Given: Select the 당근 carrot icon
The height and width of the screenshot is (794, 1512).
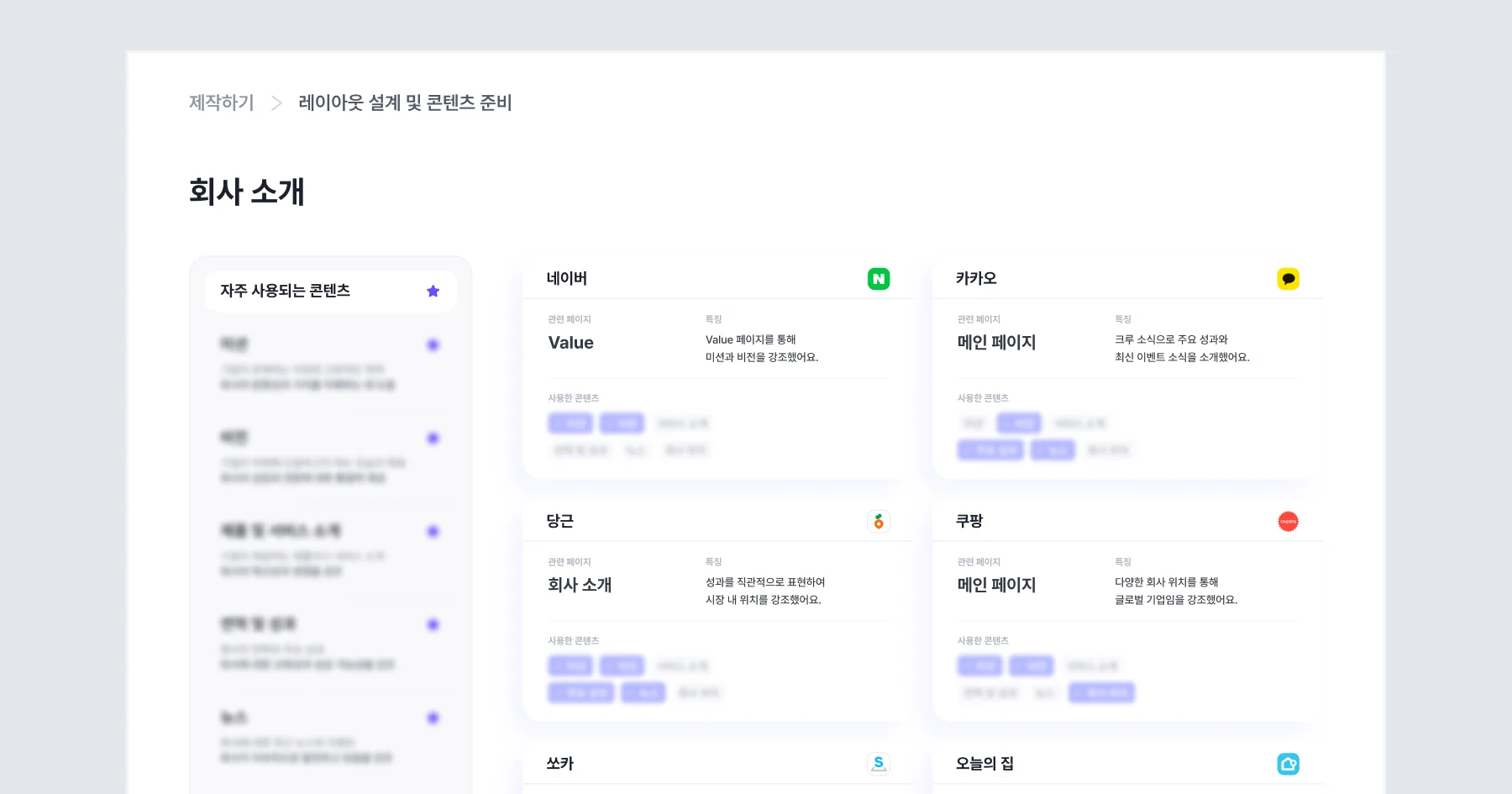Looking at the screenshot, I should click(879, 521).
